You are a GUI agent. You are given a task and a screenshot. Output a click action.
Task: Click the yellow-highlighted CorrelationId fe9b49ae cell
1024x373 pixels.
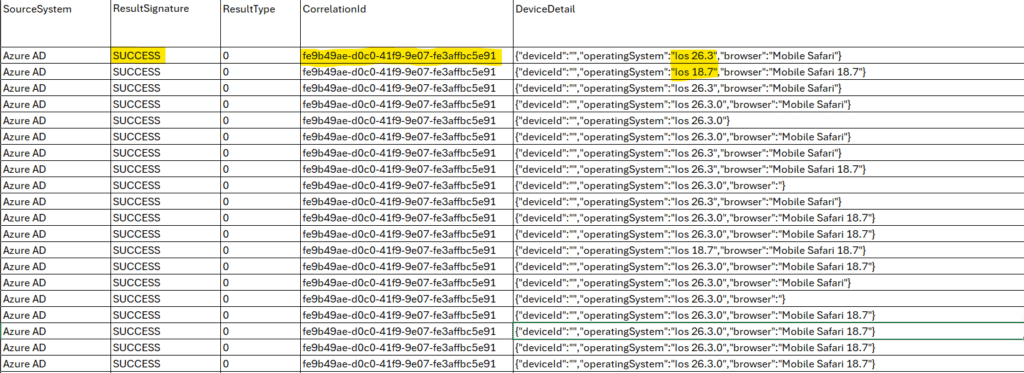tap(406, 56)
